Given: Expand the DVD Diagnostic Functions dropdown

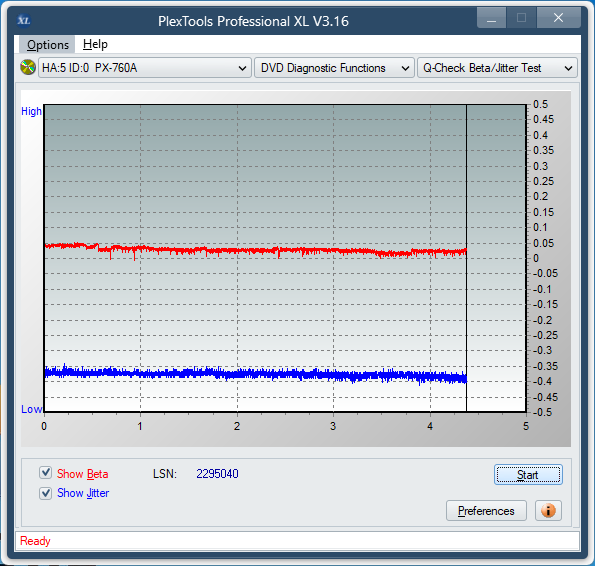Looking at the screenshot, I should [x=334, y=68].
